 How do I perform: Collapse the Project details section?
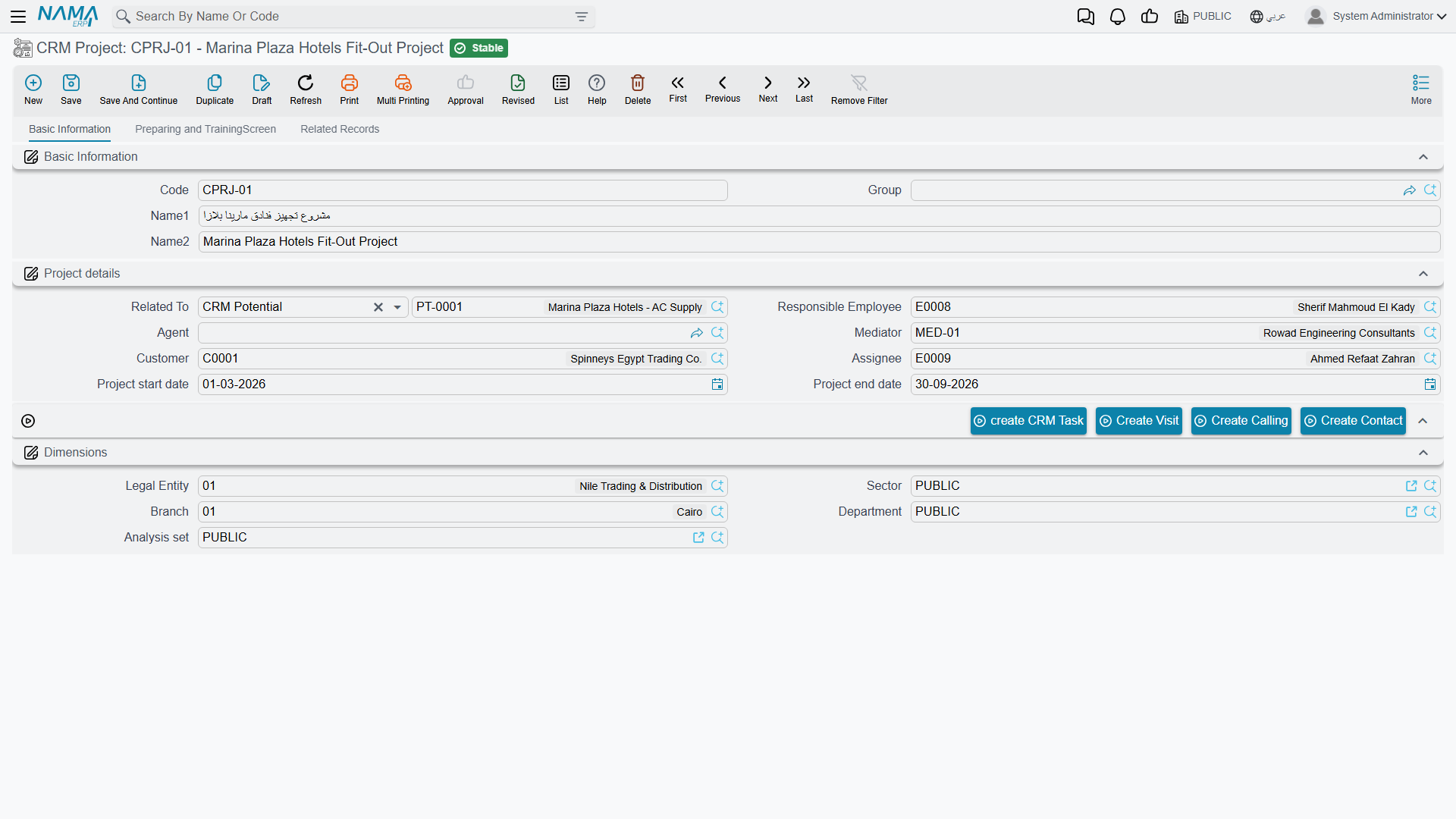coord(1423,274)
